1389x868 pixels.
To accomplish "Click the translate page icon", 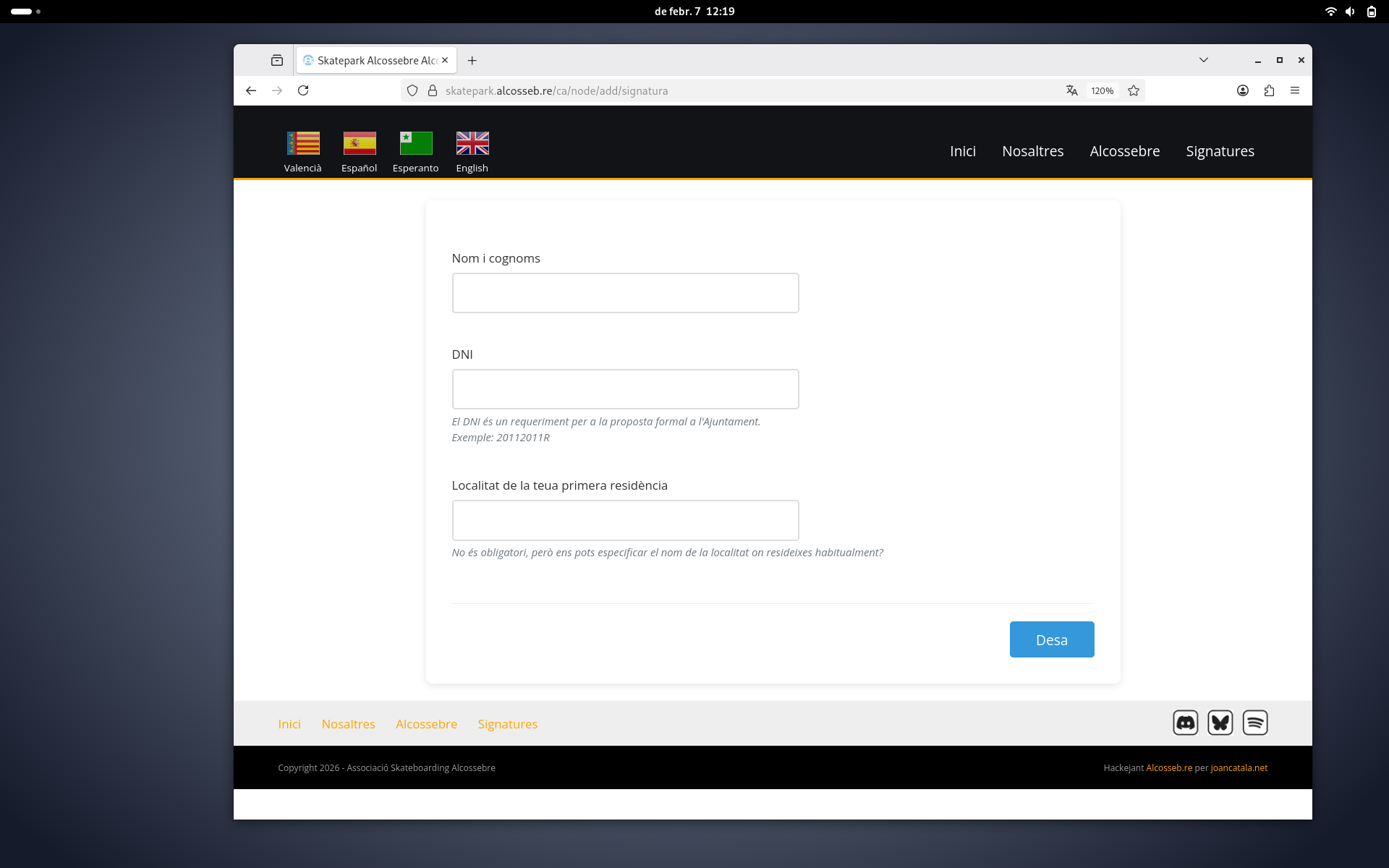I will 1071,90.
